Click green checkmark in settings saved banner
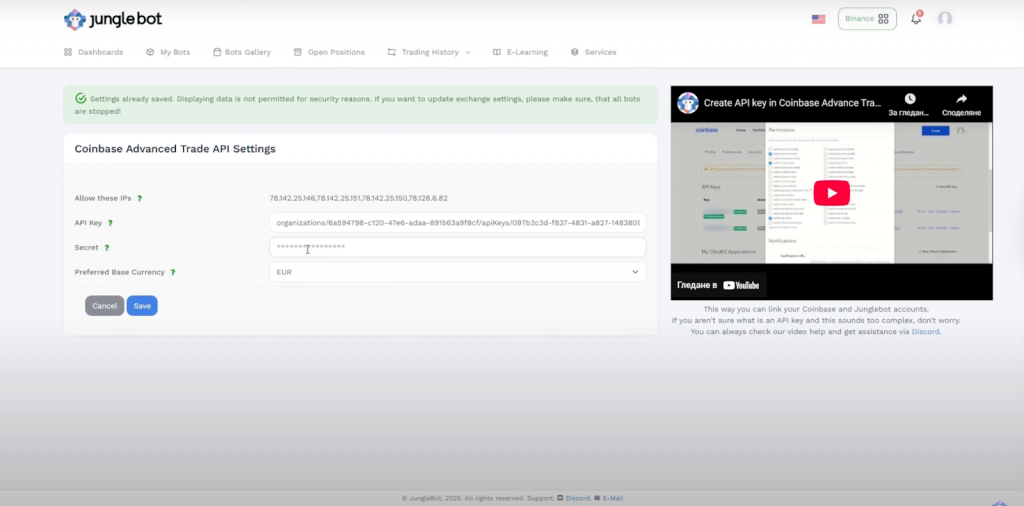 pos(81,99)
